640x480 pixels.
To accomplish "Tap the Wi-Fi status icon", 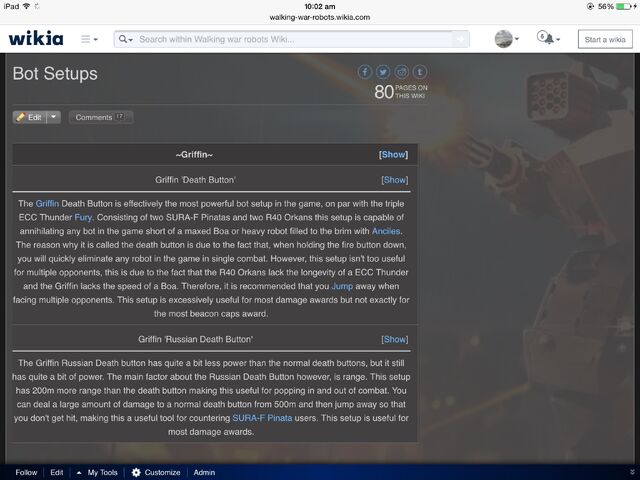I will [27, 6].
